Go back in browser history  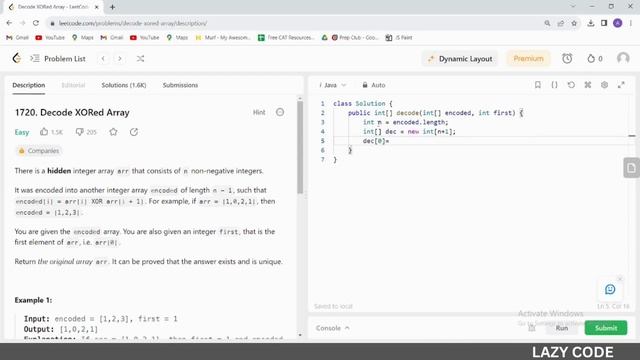[9, 23]
